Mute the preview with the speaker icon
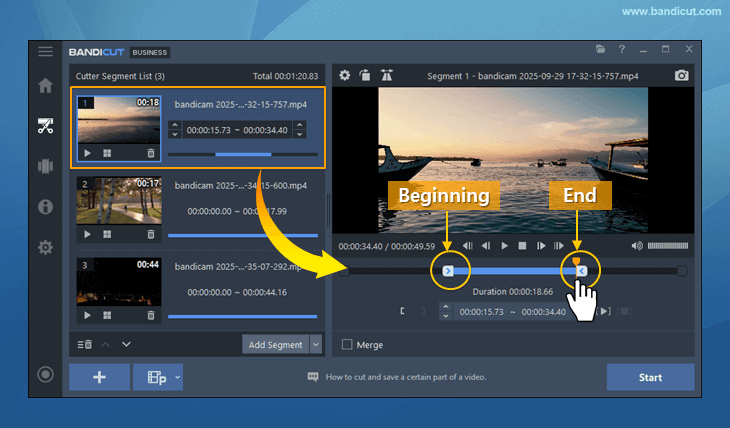The width and height of the screenshot is (730, 428). click(637, 246)
